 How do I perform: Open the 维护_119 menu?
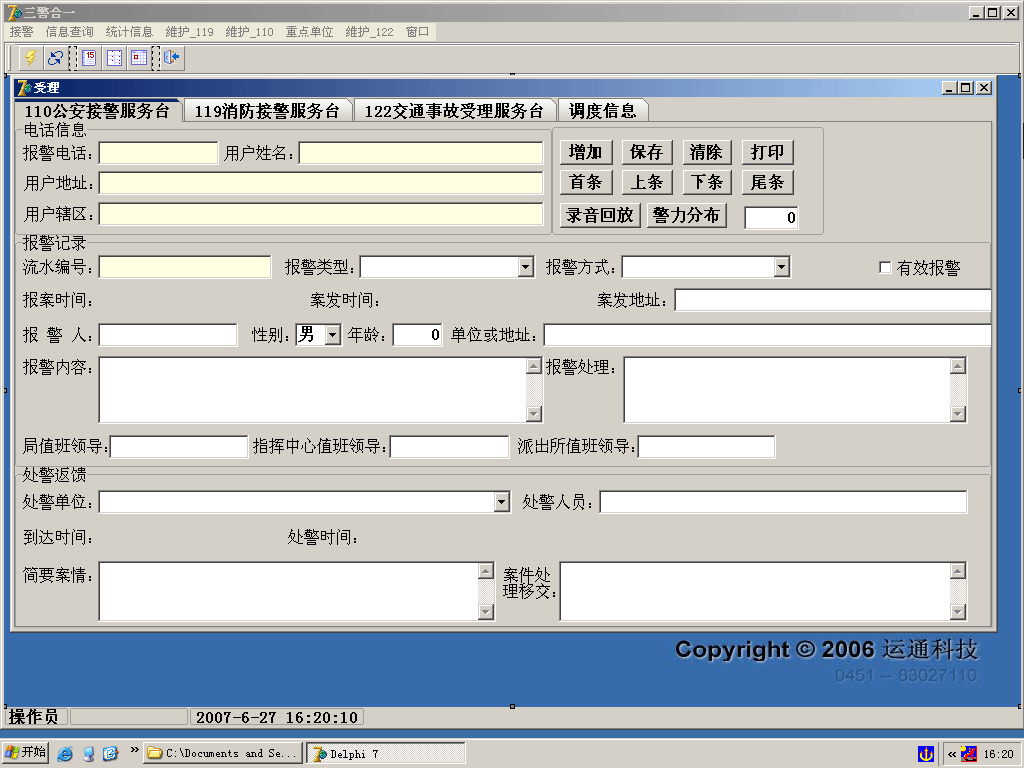[x=189, y=31]
